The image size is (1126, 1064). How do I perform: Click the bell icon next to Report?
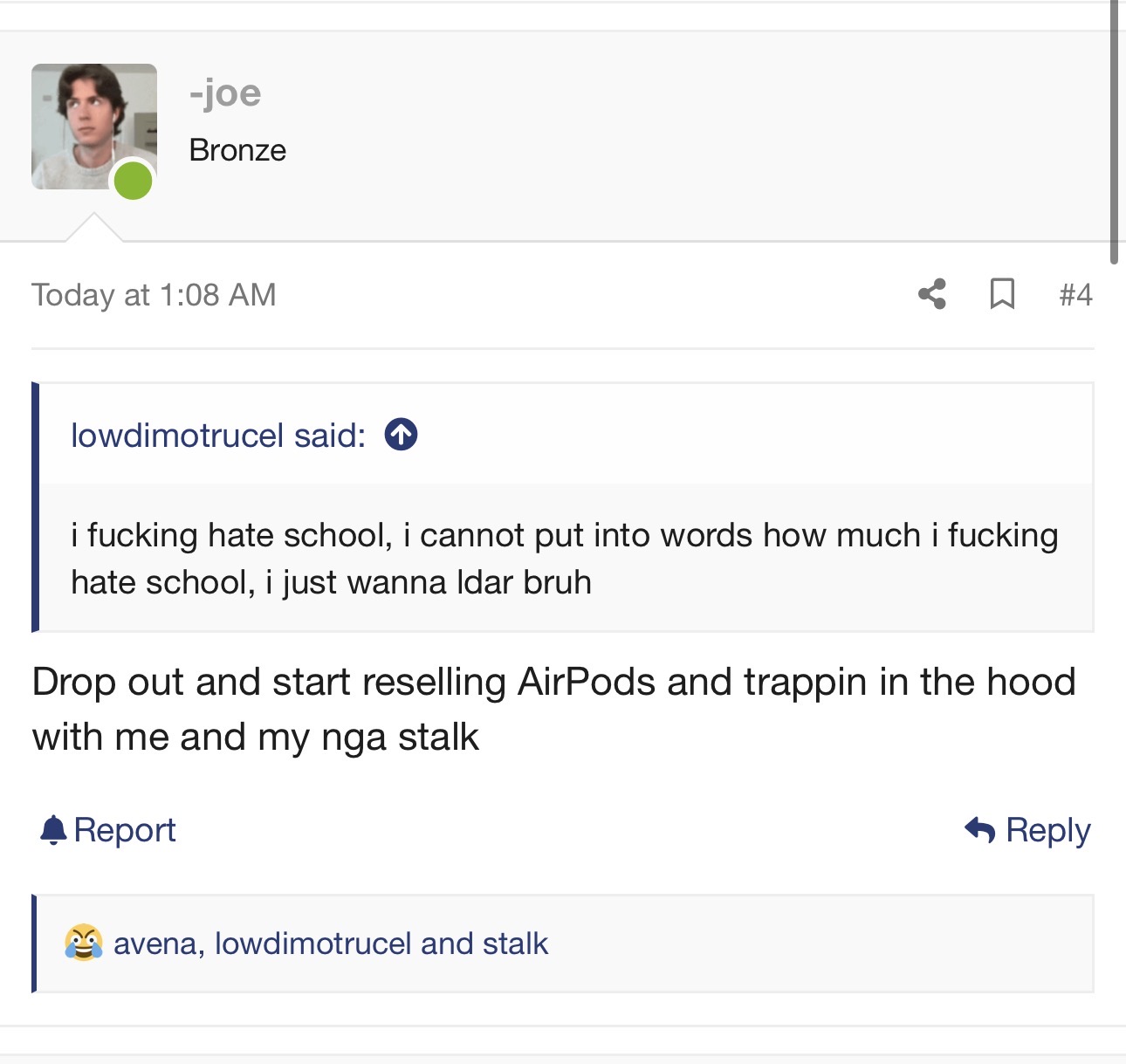(53, 829)
